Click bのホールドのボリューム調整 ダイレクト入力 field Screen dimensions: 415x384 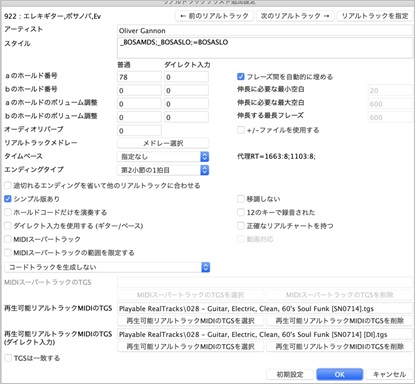pos(186,117)
